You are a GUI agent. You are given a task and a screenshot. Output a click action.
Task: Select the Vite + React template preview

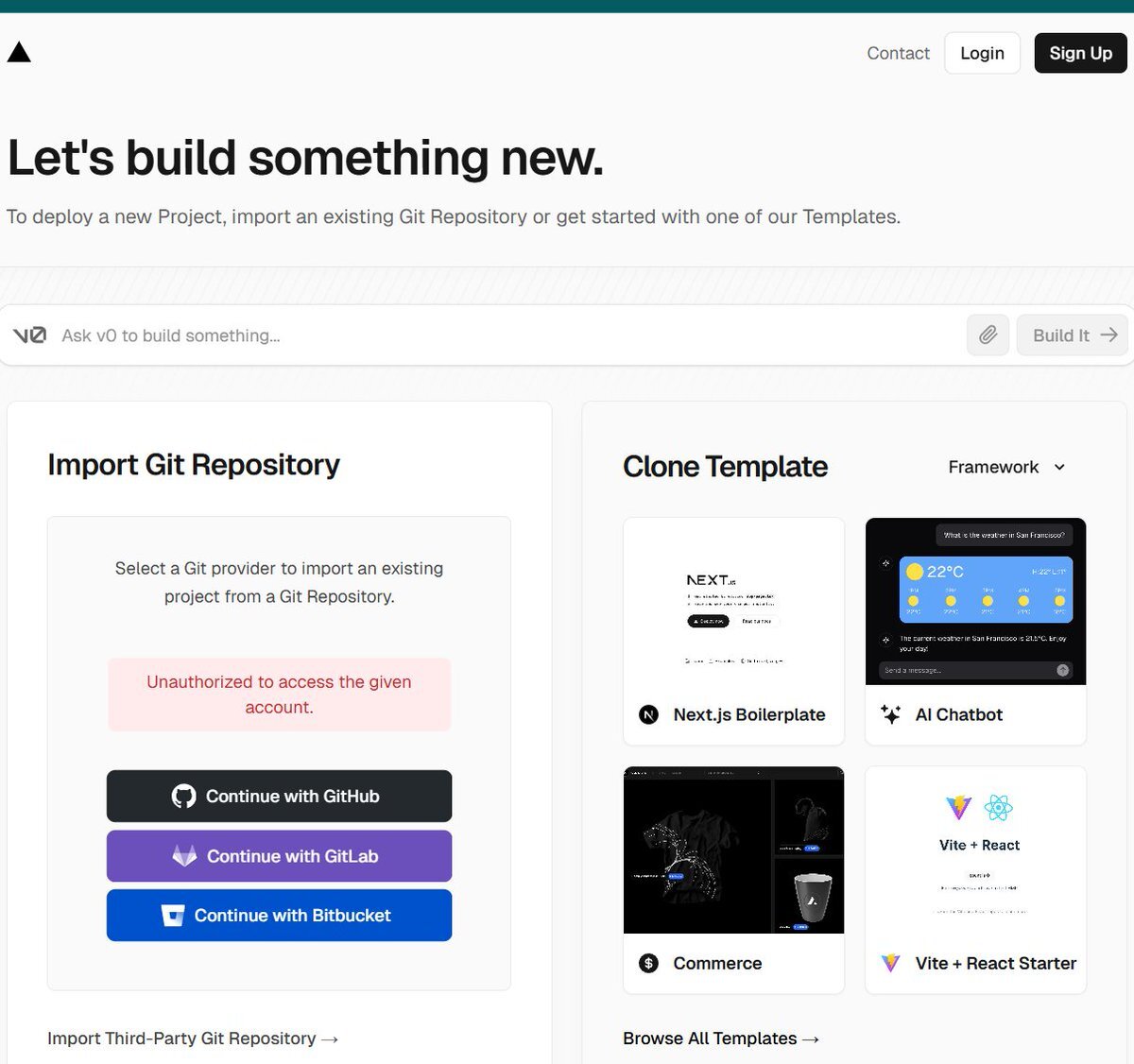975,849
